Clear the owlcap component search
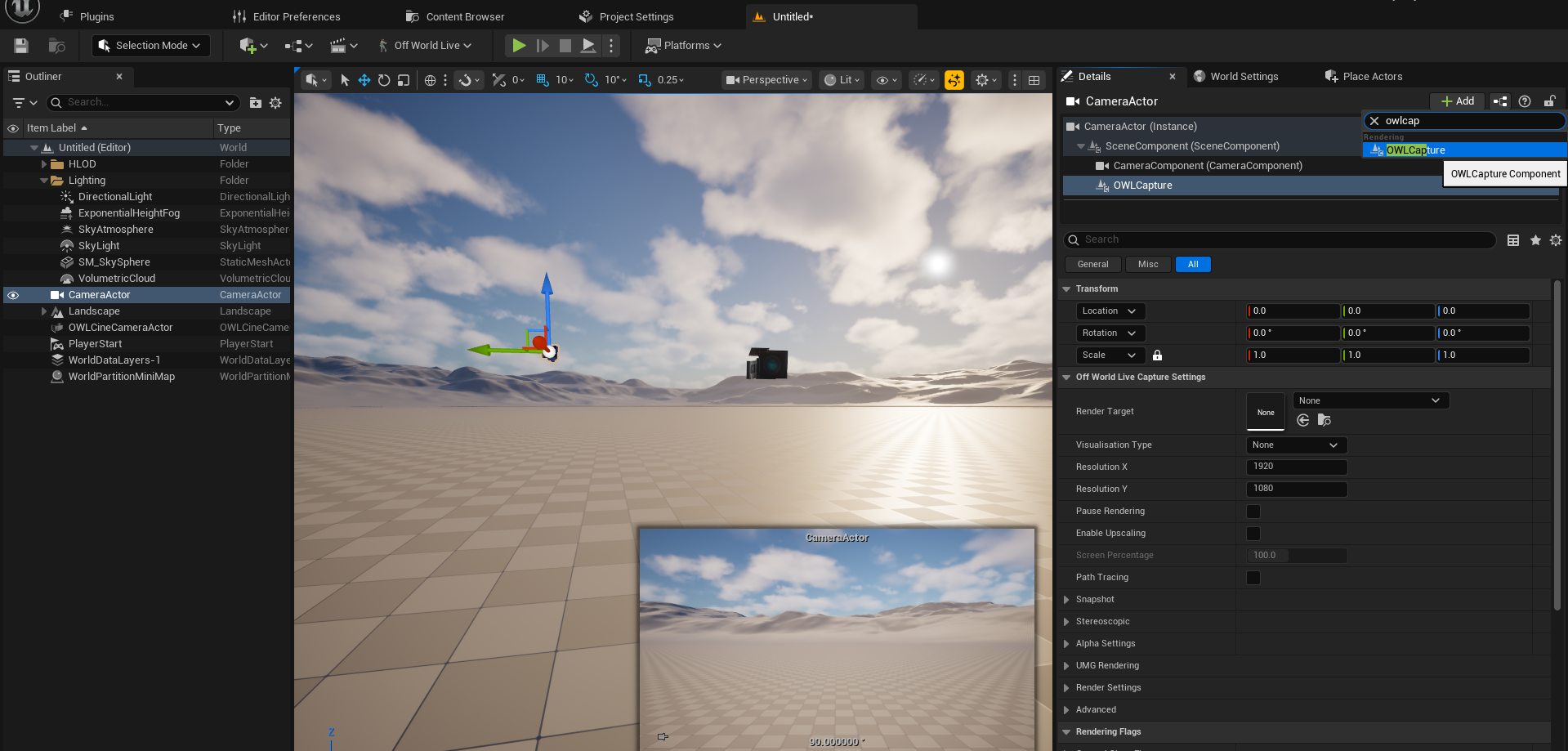 click(1374, 121)
